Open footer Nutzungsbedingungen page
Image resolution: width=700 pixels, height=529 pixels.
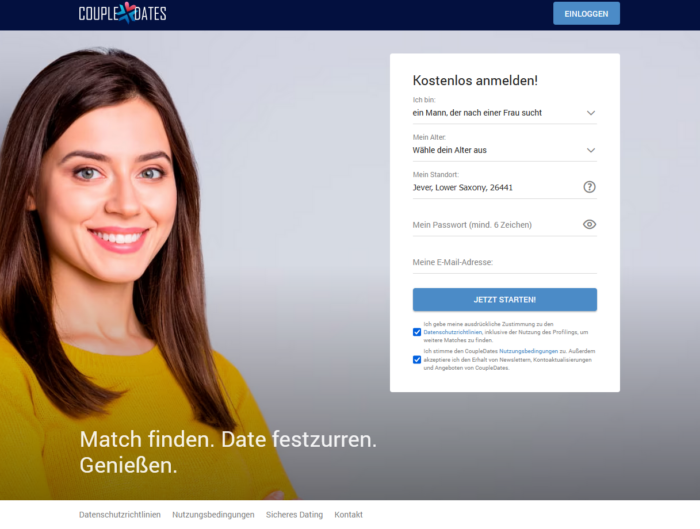click(x=213, y=515)
